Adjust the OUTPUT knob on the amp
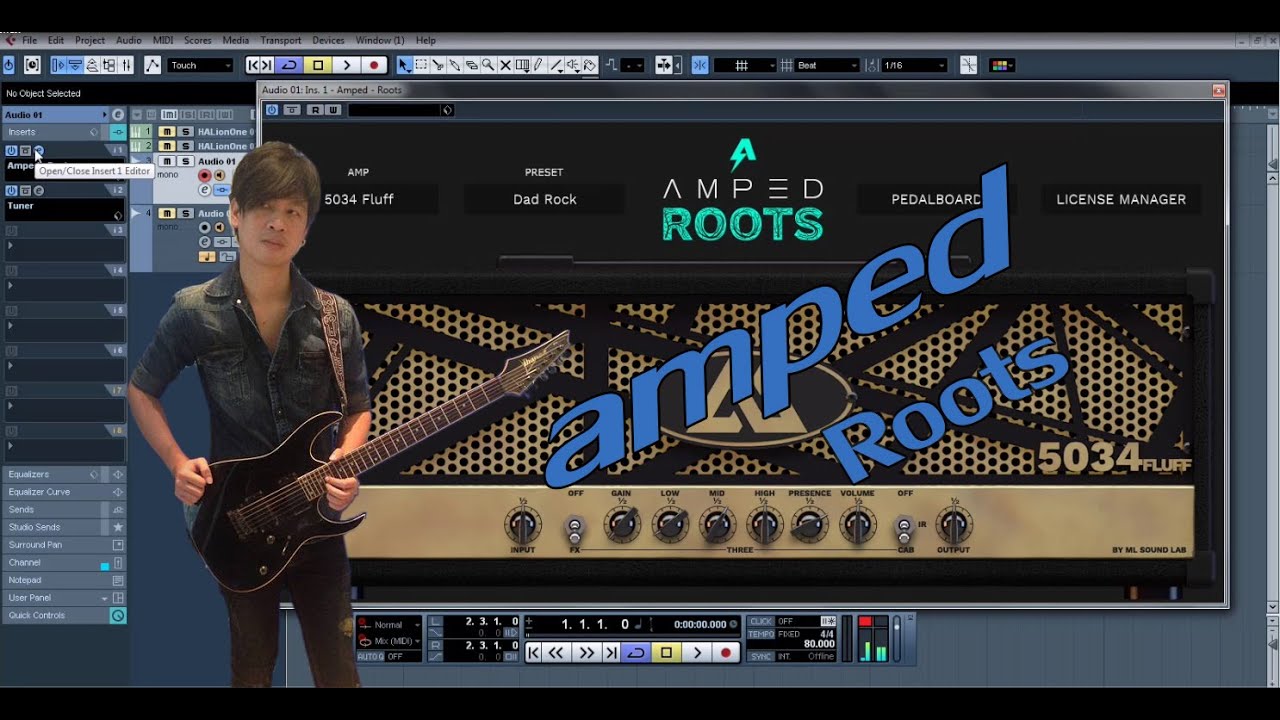Screen dimensions: 1280x720 [x=954, y=525]
